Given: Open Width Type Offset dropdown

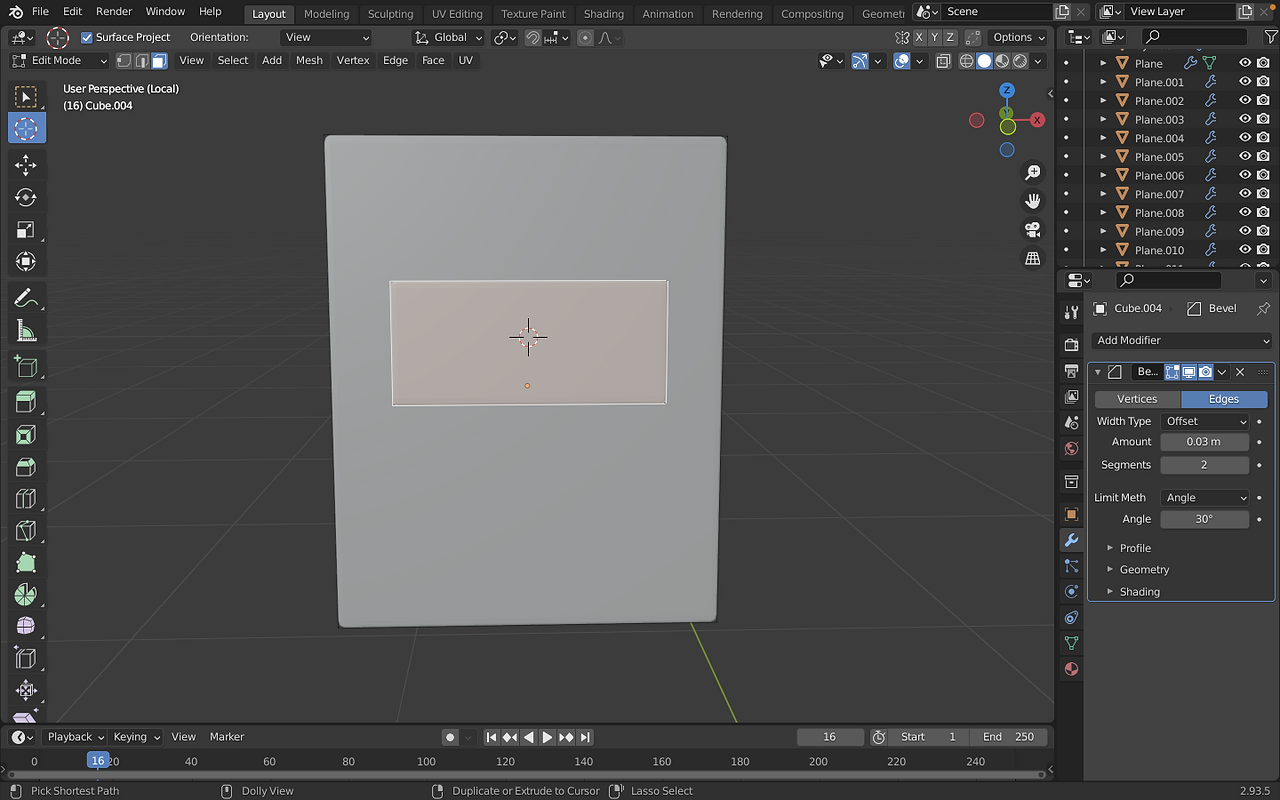Looking at the screenshot, I should 1205,421.
